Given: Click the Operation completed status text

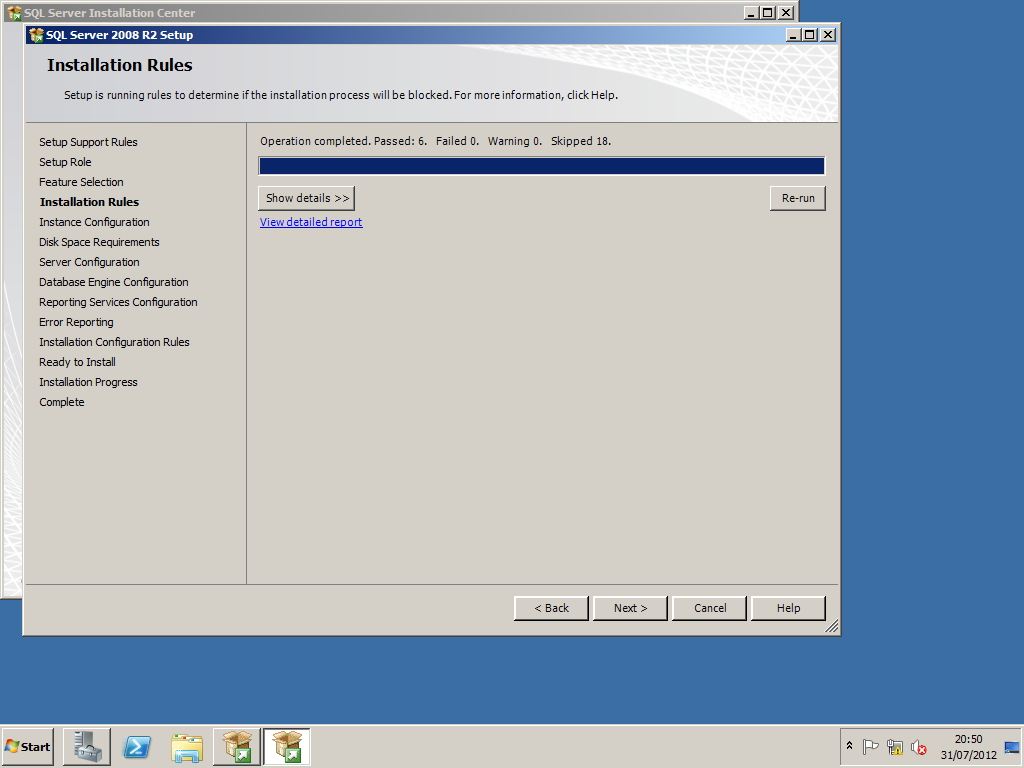Looking at the screenshot, I should click(x=436, y=141).
